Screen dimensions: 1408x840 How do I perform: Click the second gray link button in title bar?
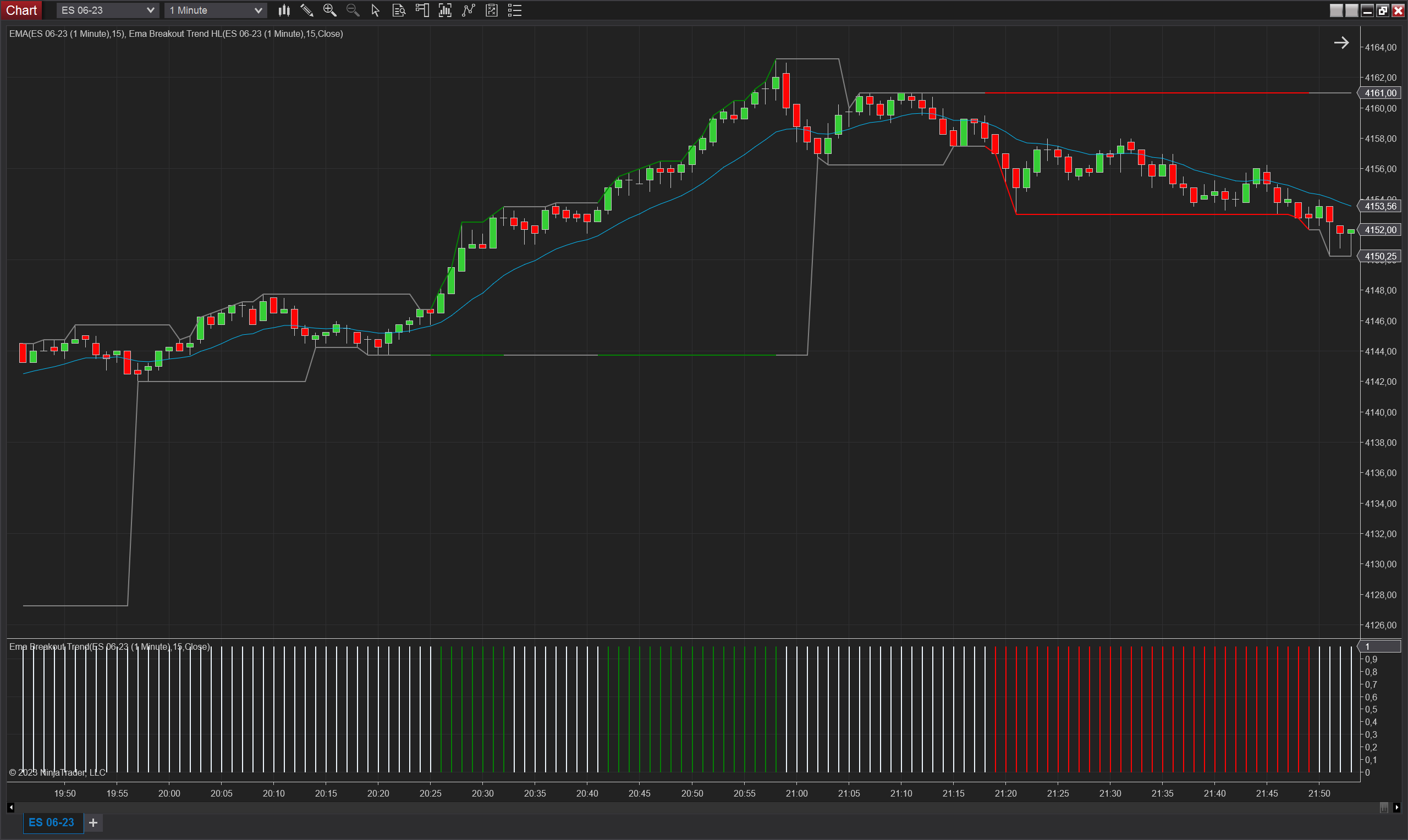tap(1351, 10)
